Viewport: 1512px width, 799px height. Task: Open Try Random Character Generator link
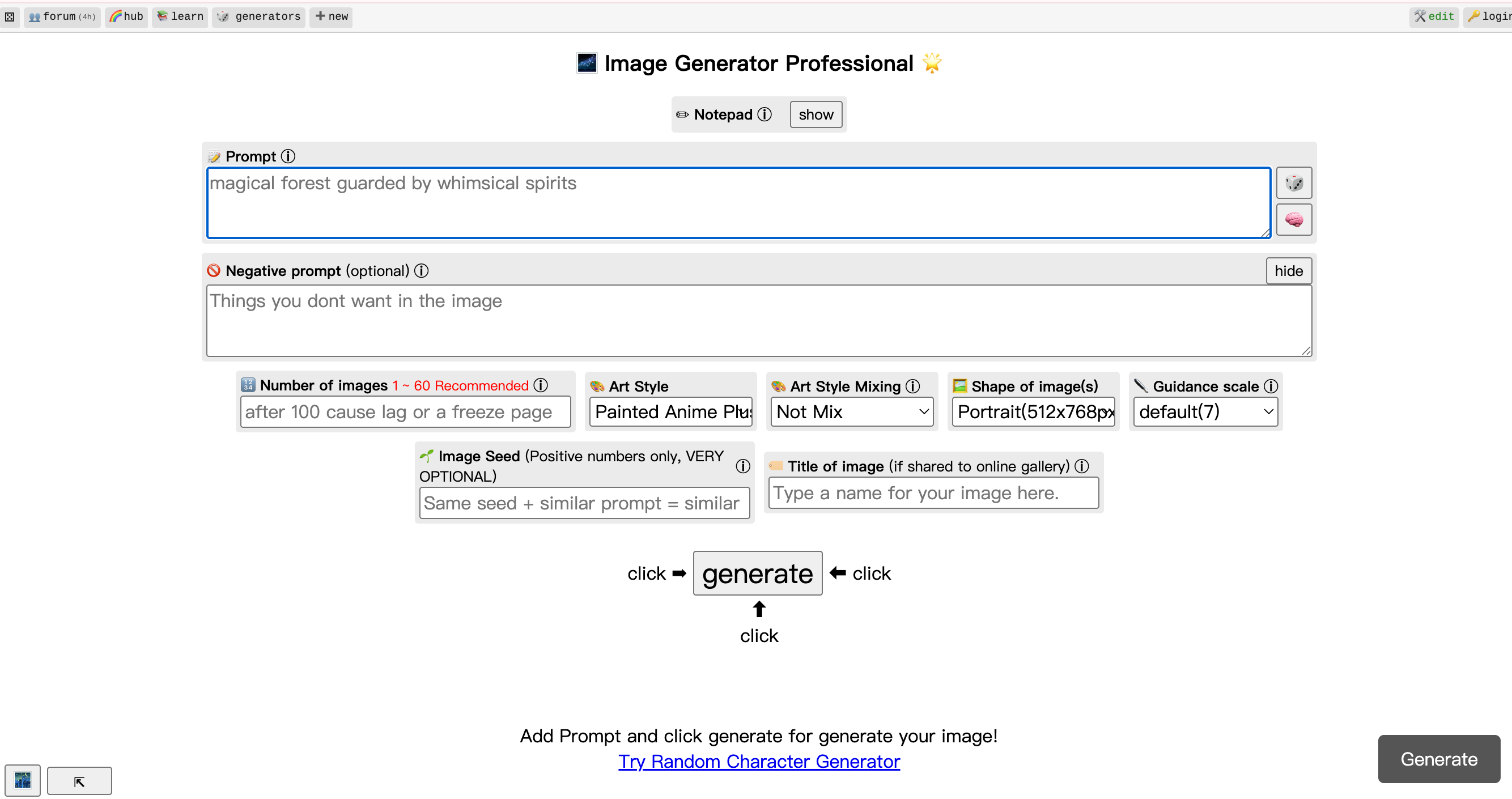[759, 762]
